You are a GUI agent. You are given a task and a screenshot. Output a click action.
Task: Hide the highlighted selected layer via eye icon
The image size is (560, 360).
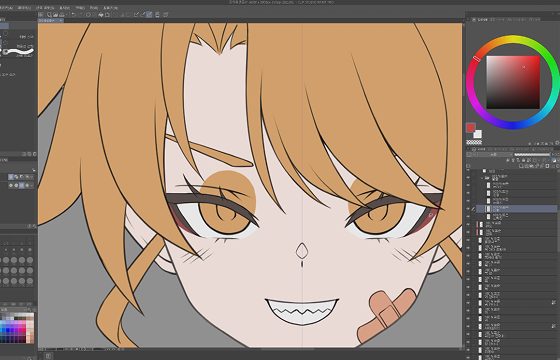click(x=468, y=209)
